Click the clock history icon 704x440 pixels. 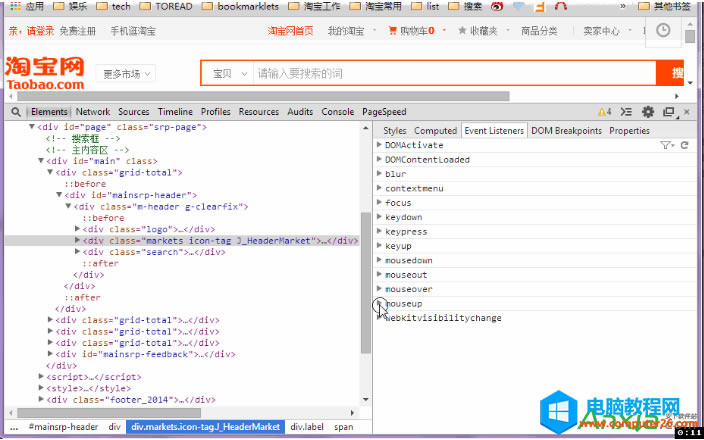664,31
